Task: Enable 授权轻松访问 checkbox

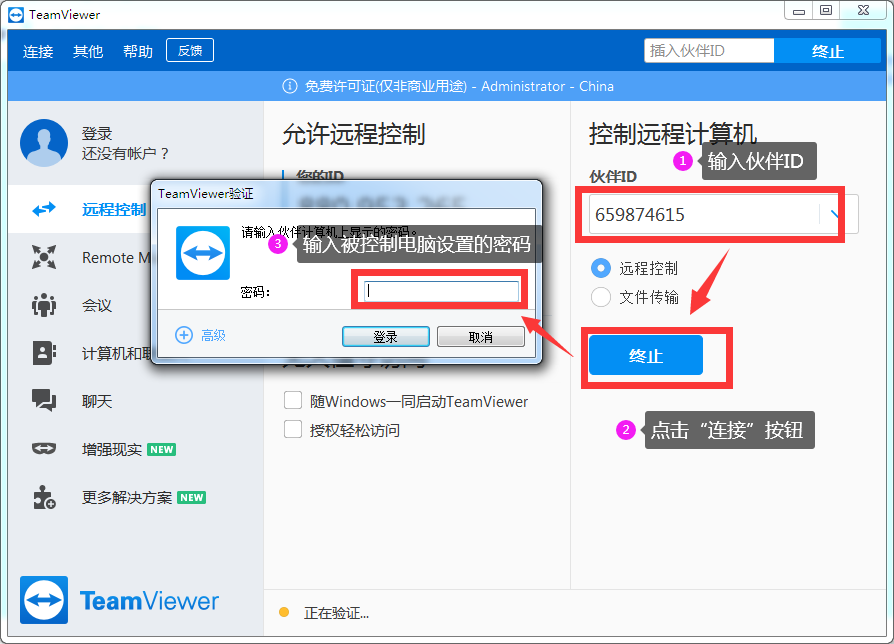Action: click(x=293, y=429)
